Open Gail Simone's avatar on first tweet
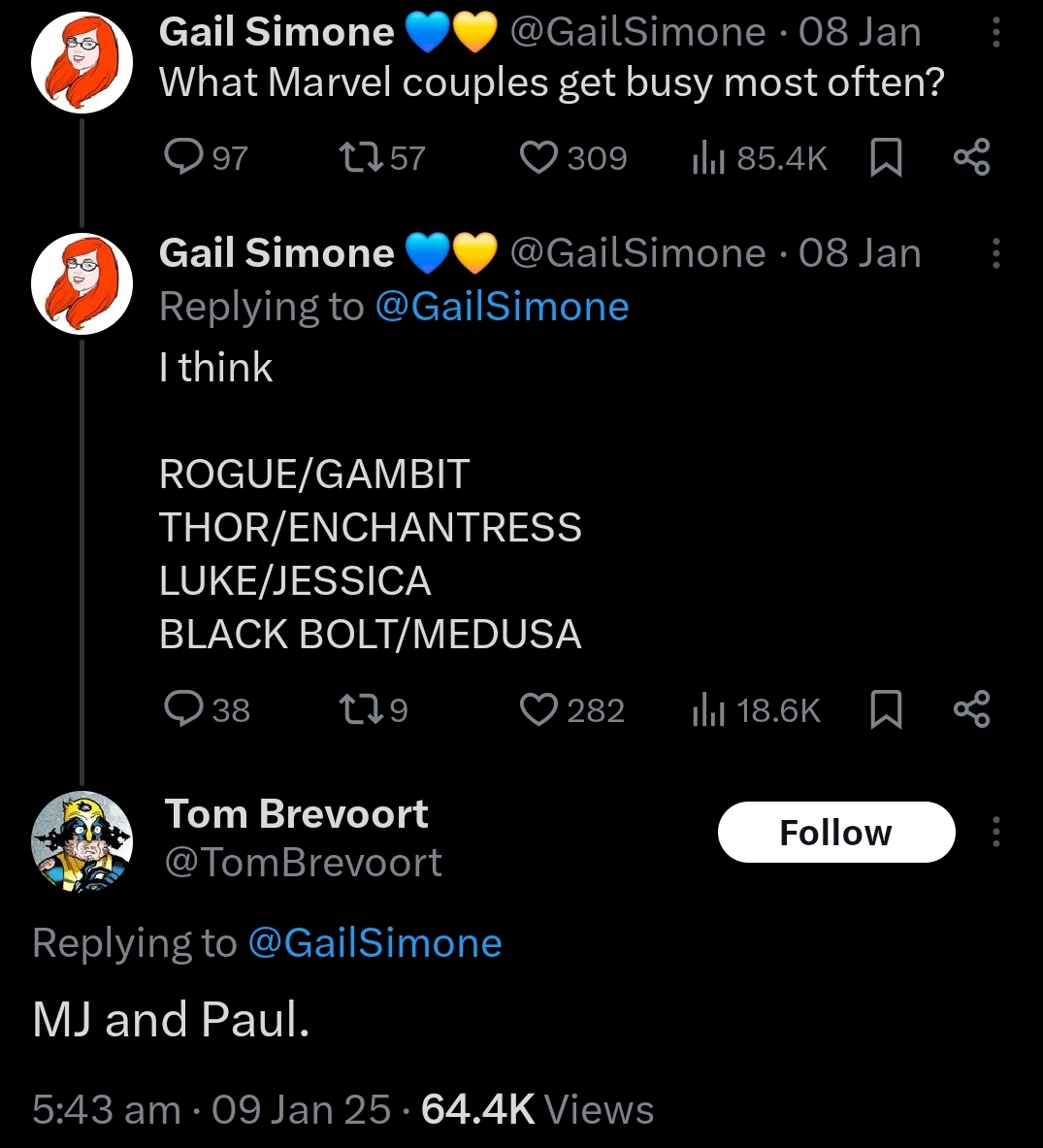This screenshot has width=1043, height=1148. click(81, 64)
